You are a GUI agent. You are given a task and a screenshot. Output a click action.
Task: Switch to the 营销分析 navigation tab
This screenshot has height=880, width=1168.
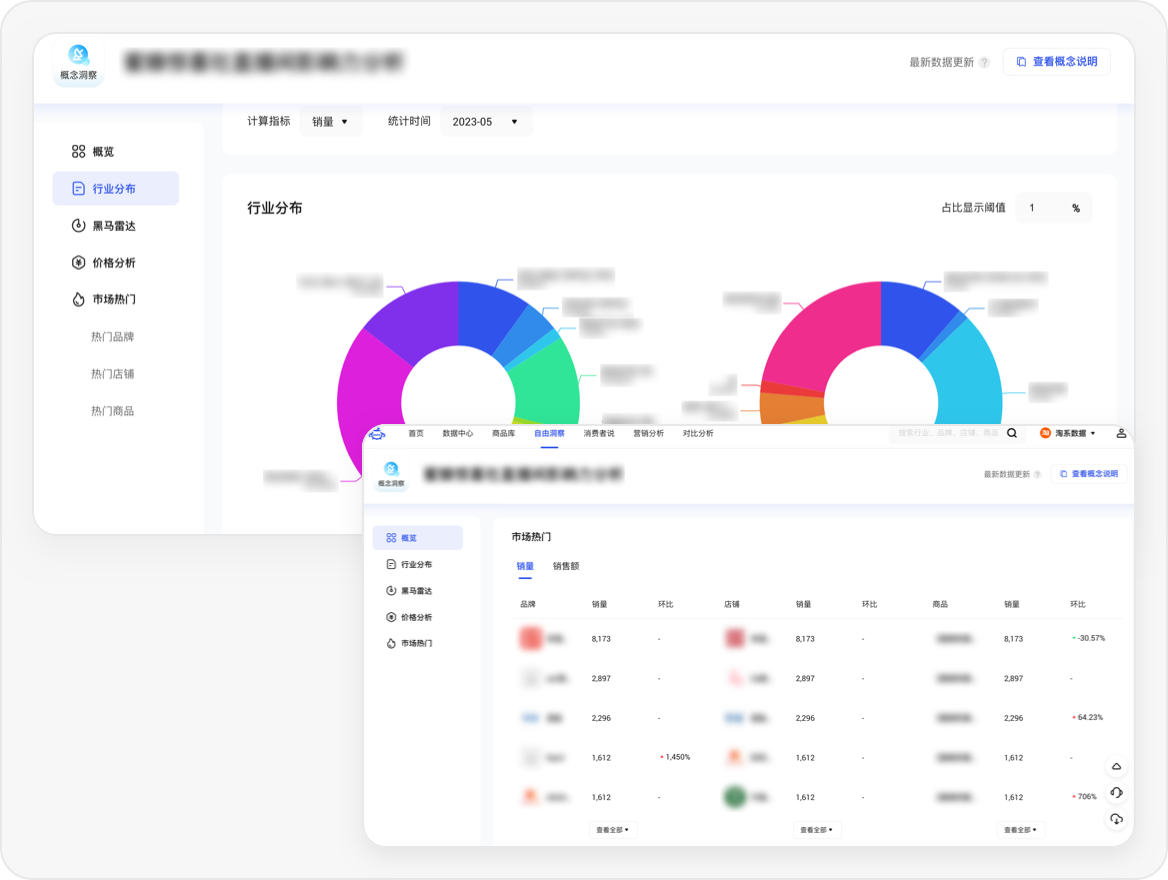(x=648, y=433)
